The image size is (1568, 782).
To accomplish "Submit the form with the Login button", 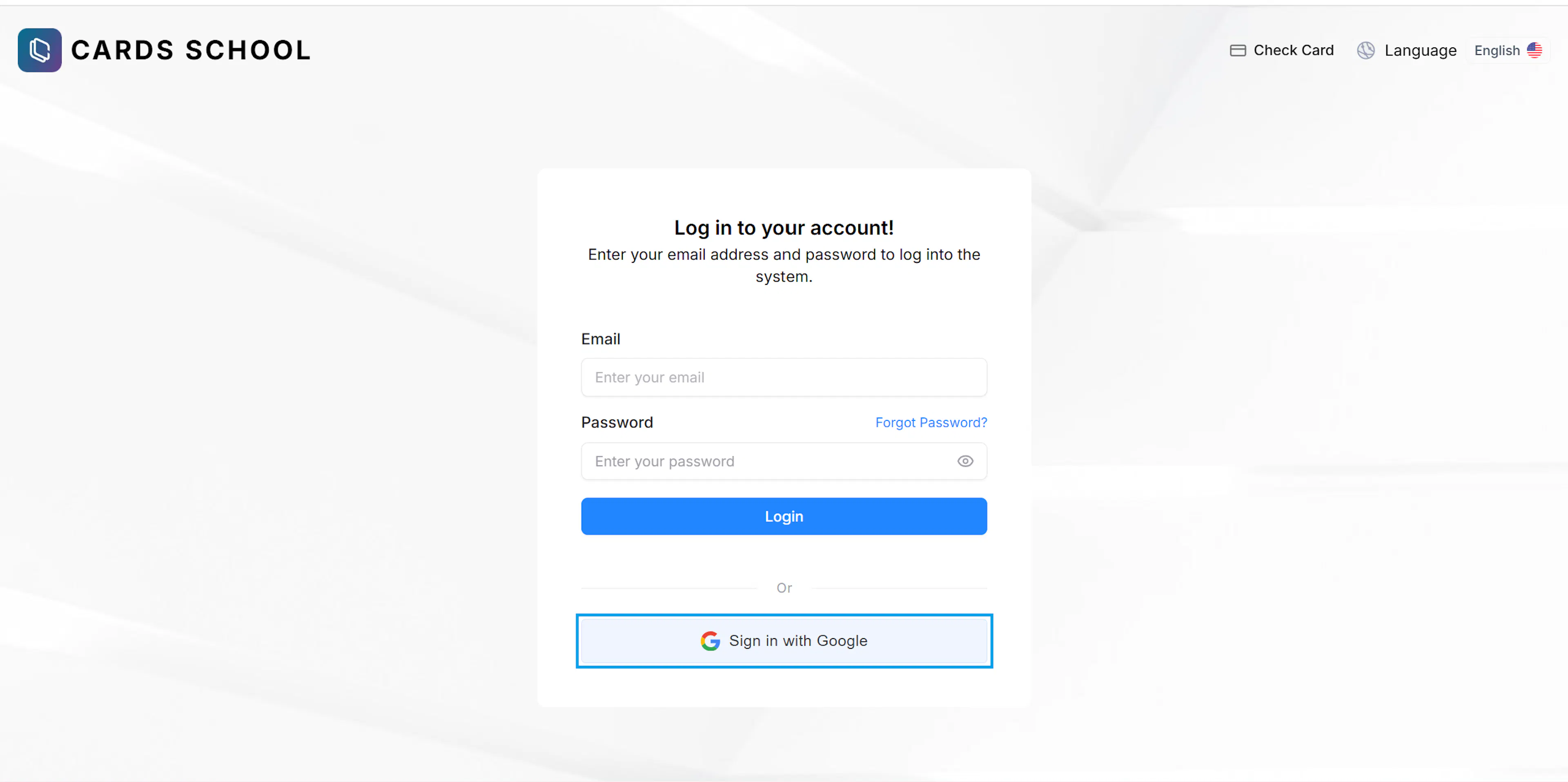I will pos(784,516).
